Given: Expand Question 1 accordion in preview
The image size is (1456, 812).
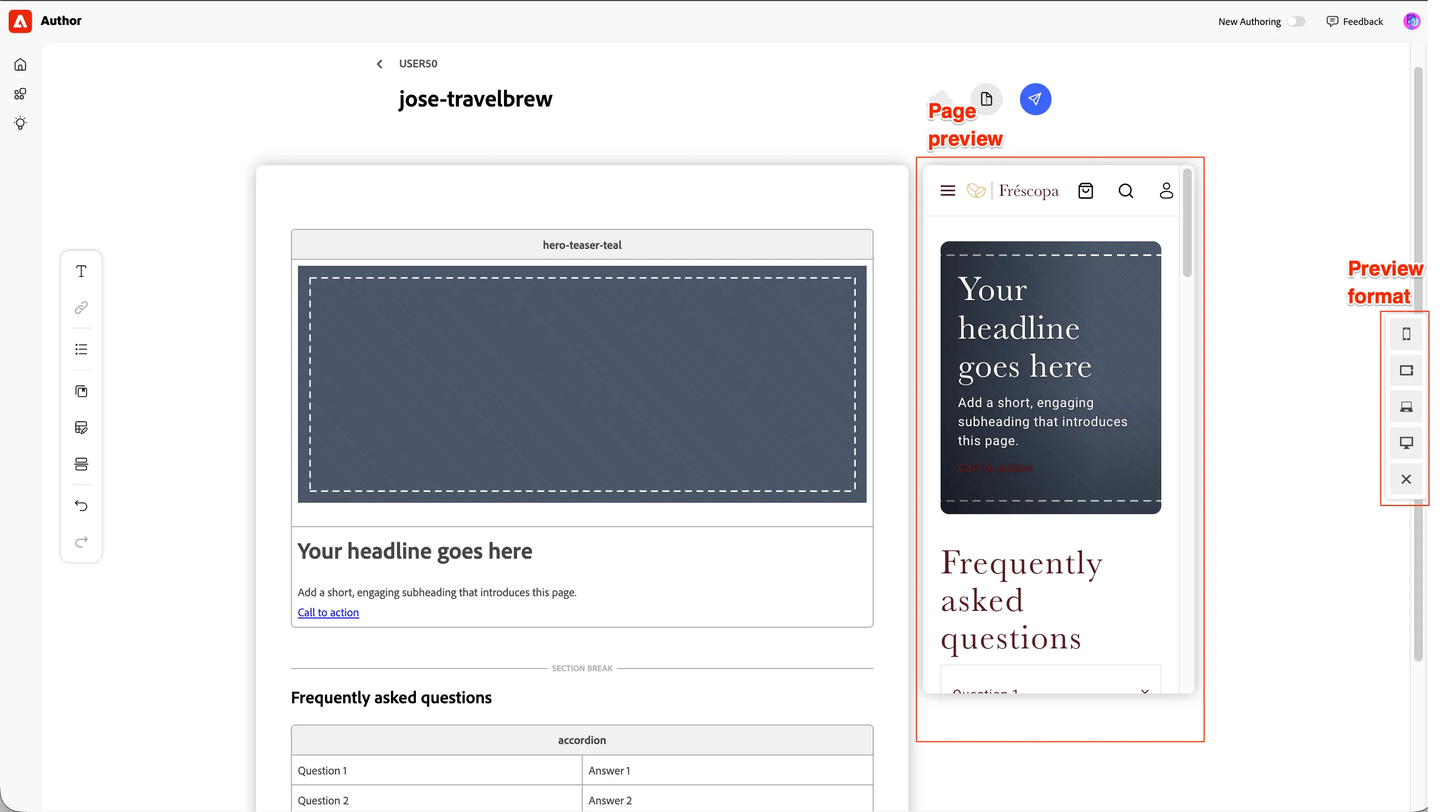Looking at the screenshot, I should click(x=1144, y=691).
